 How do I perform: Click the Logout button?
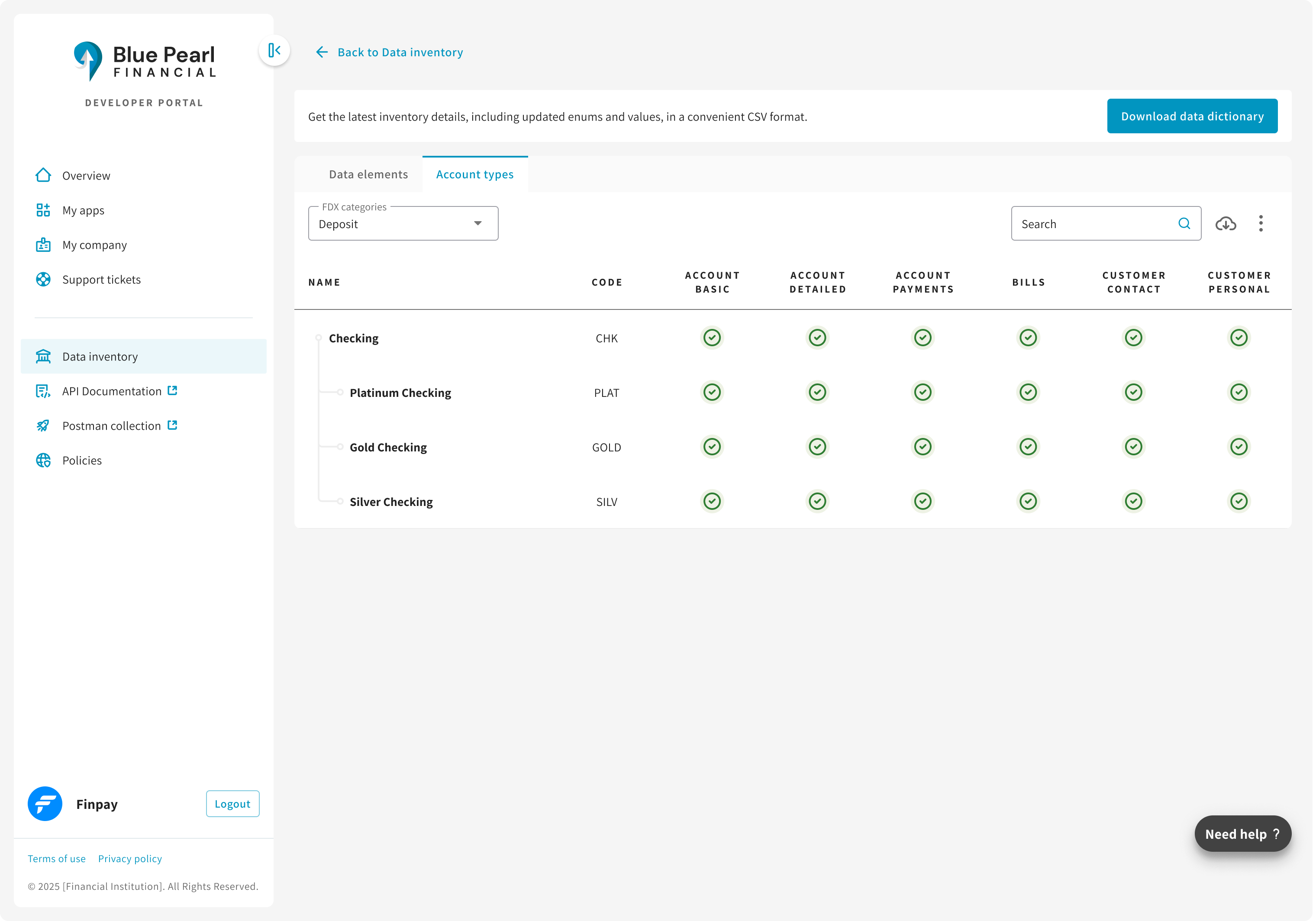(x=233, y=804)
